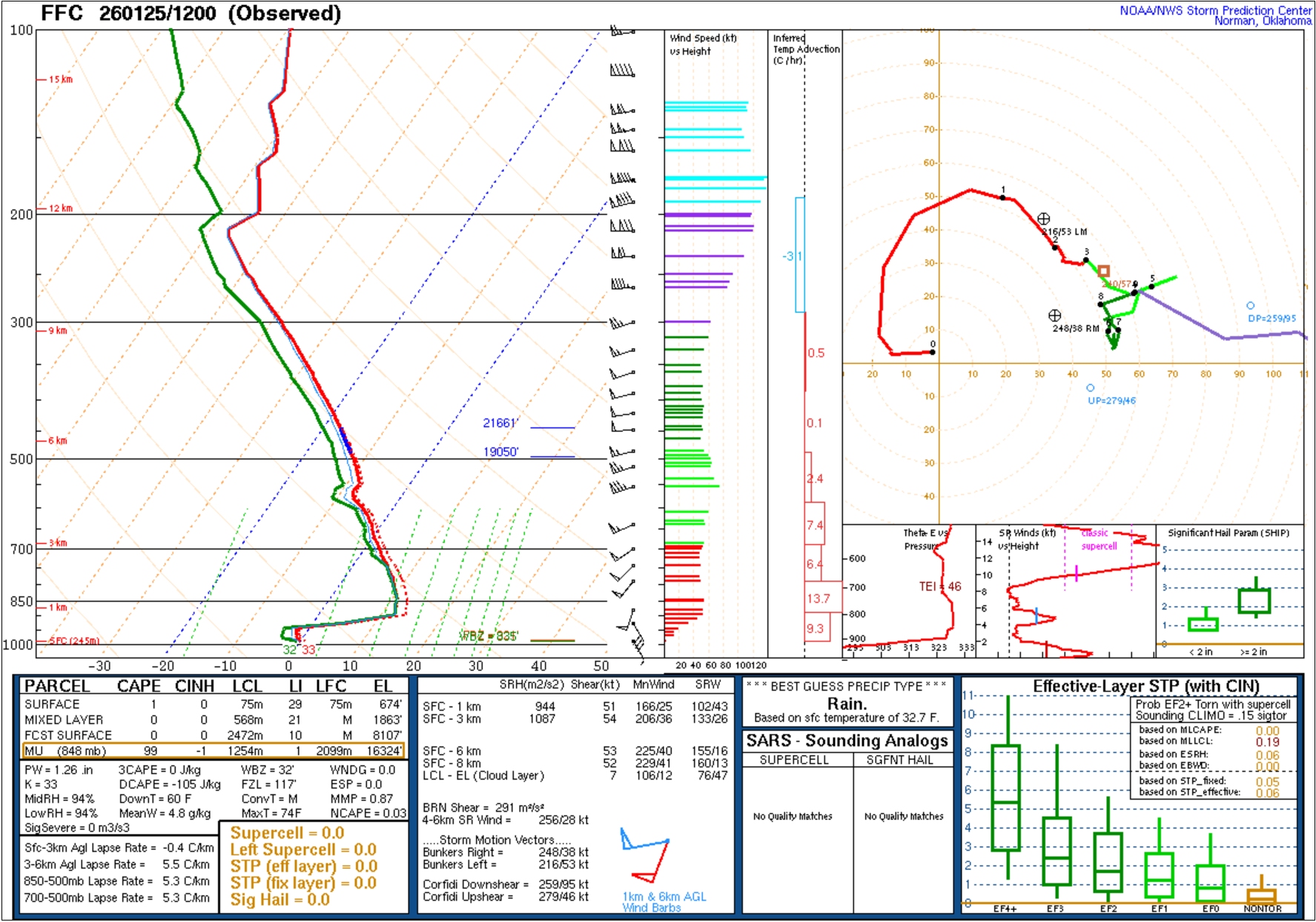Click the NONTOR box plot in STP panel
The height and width of the screenshot is (922, 1316).
coord(1262,895)
